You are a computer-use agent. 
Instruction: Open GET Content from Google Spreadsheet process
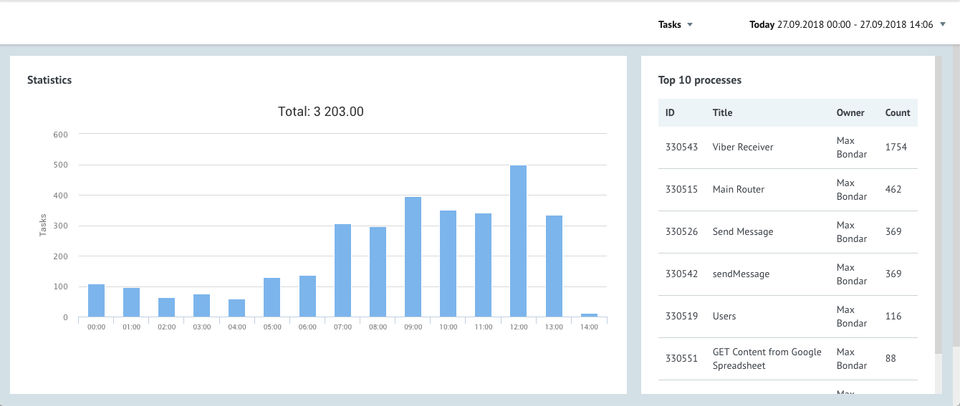click(766, 359)
